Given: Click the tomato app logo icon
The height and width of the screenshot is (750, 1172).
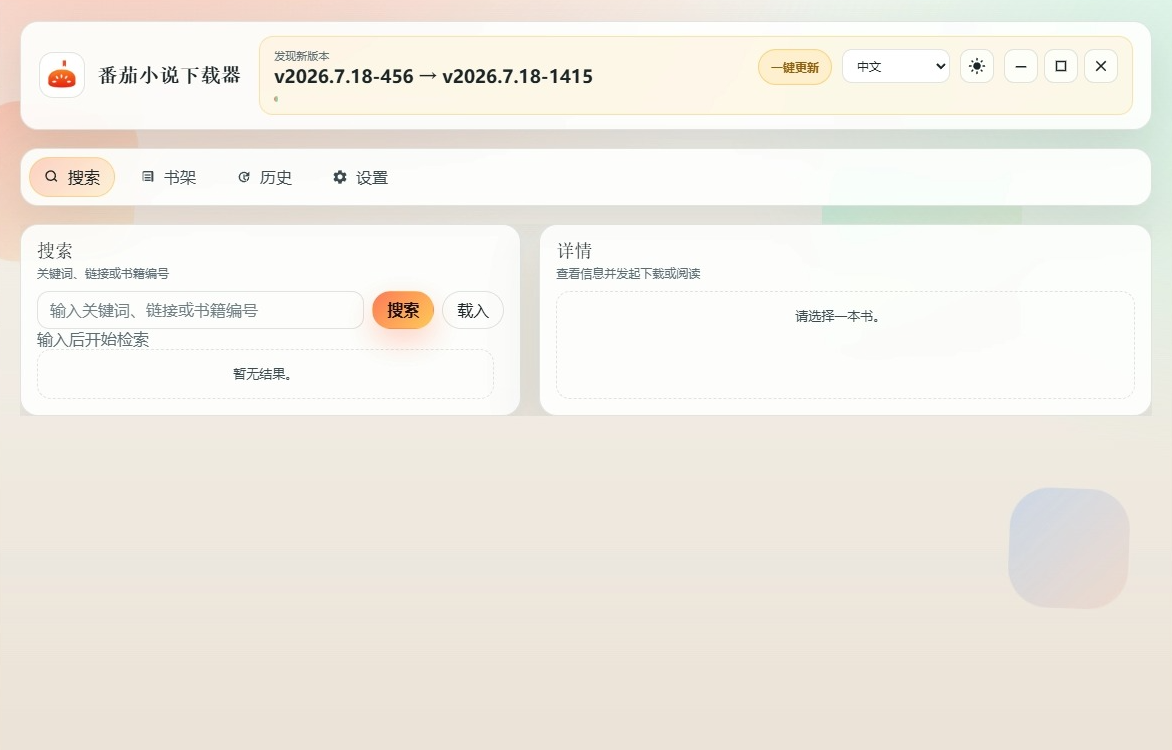Looking at the screenshot, I should [x=62, y=75].
